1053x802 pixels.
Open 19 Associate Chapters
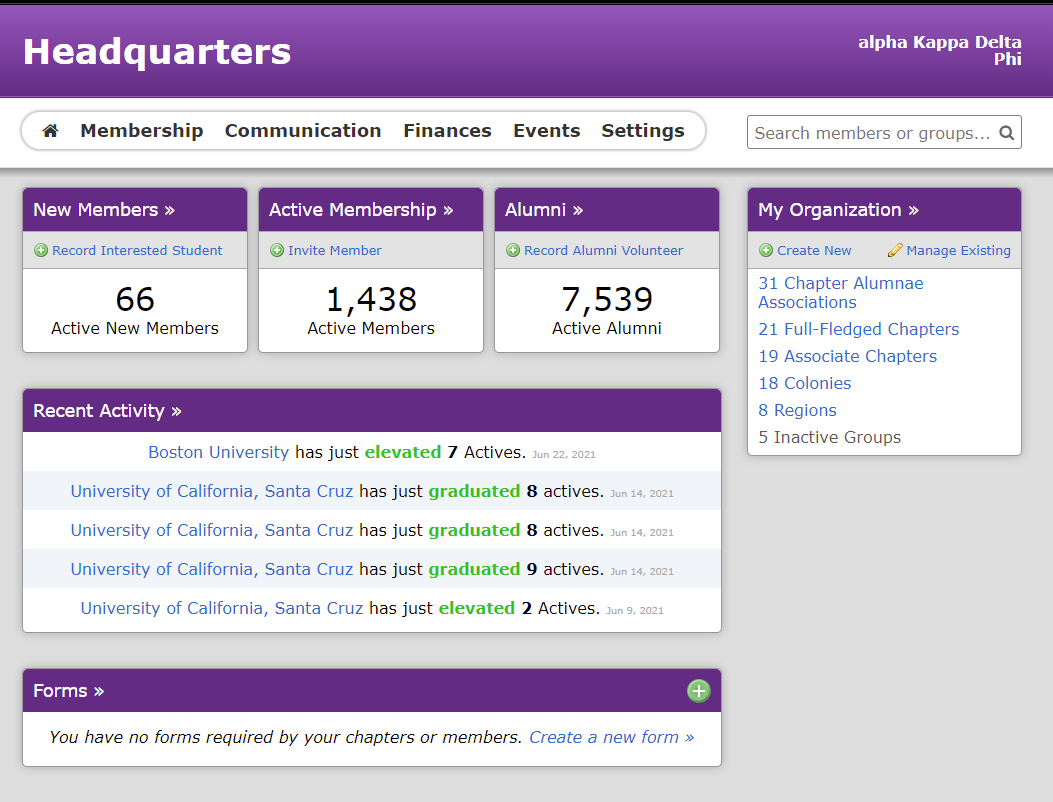pos(848,356)
